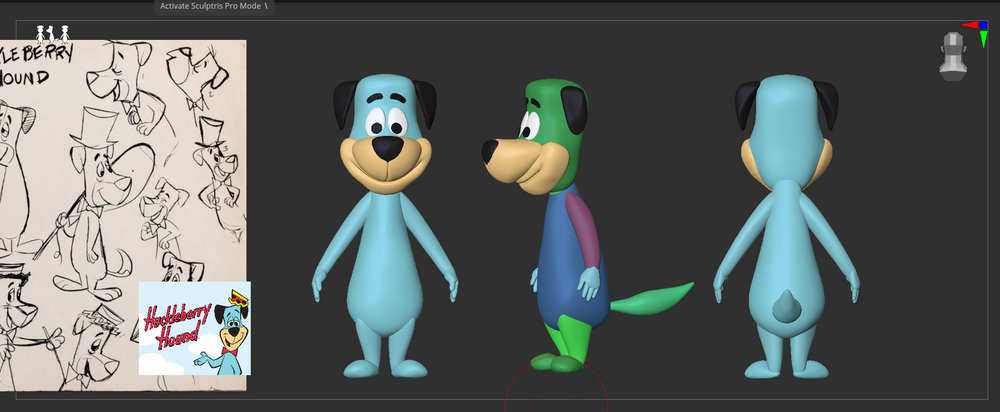Screen dimensions: 1000x412
Task: Click the side-view model's black nose
Action: point(490,150)
